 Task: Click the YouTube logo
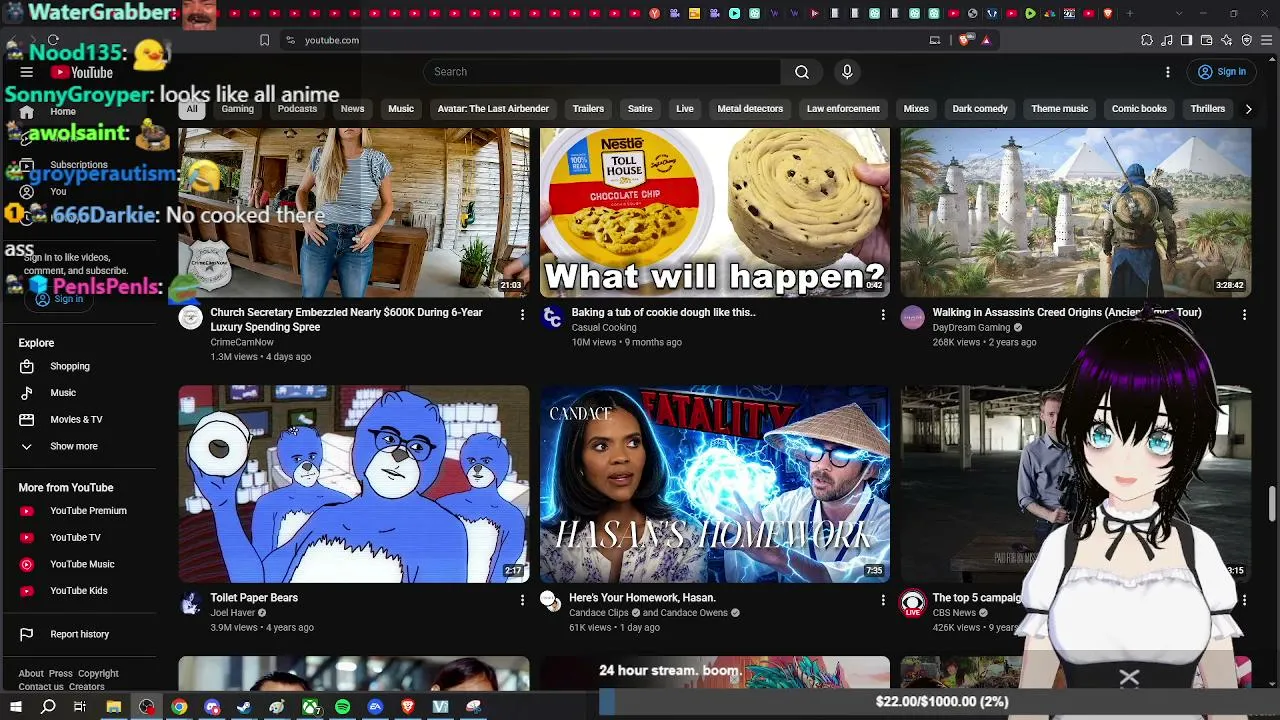[82, 72]
